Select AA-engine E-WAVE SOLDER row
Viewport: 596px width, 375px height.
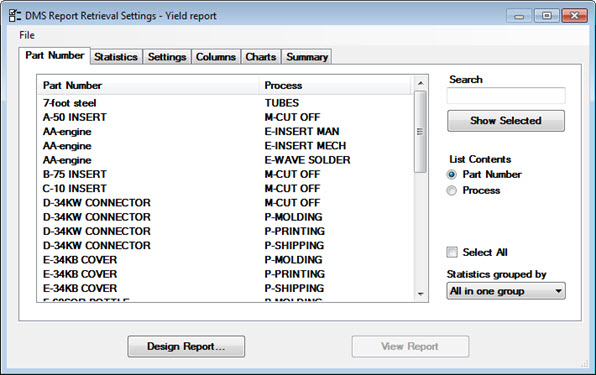(224, 160)
